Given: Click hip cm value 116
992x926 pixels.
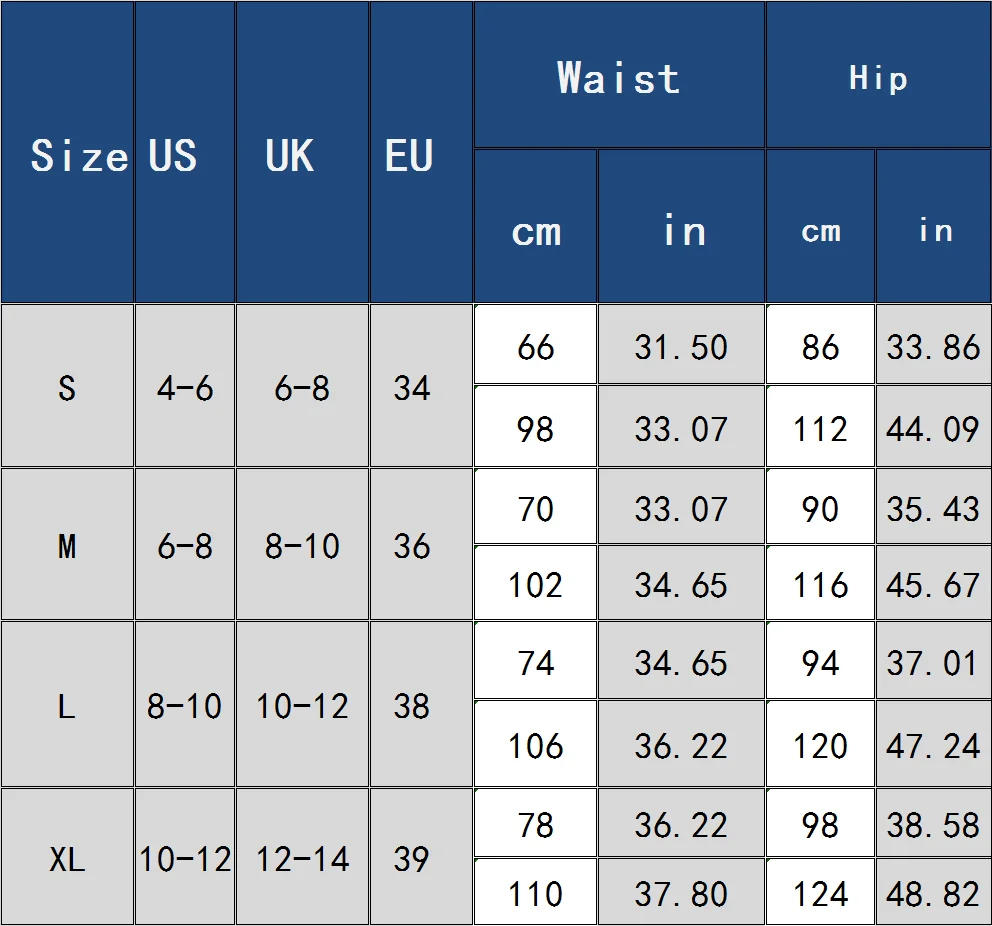Looking at the screenshot, I should pos(821,583).
